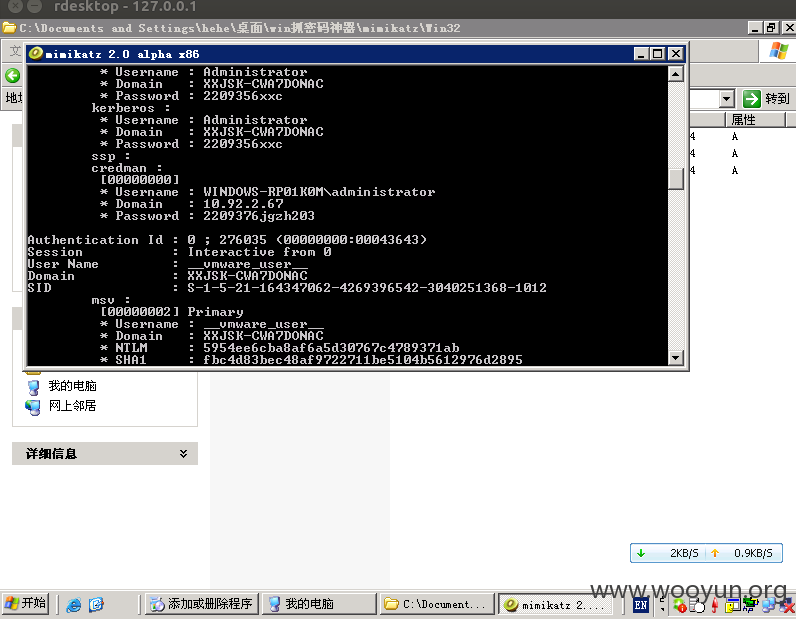This screenshot has width=796, height=619.
Task: Click the yellow window tray icon
Action: tap(733, 605)
